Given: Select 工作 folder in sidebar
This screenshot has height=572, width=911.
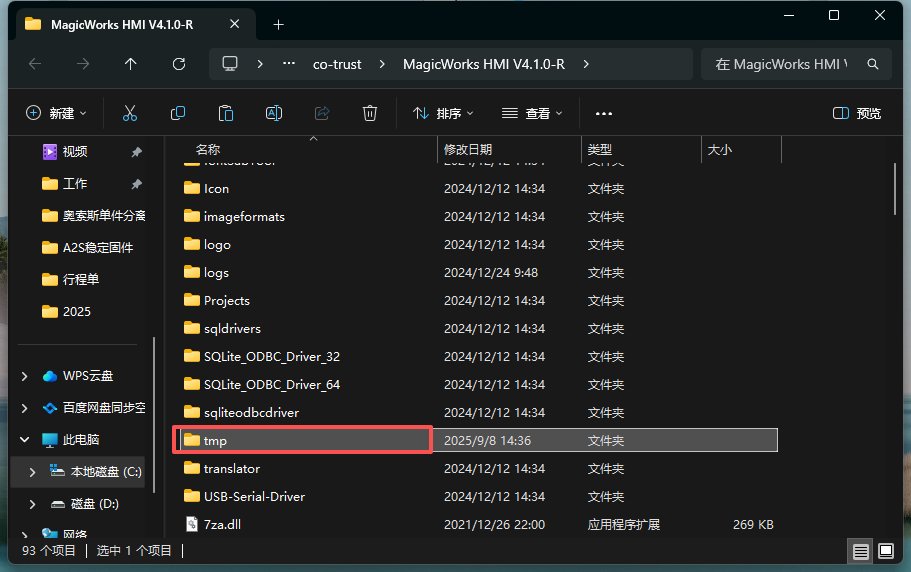Looking at the screenshot, I should (x=75, y=184).
